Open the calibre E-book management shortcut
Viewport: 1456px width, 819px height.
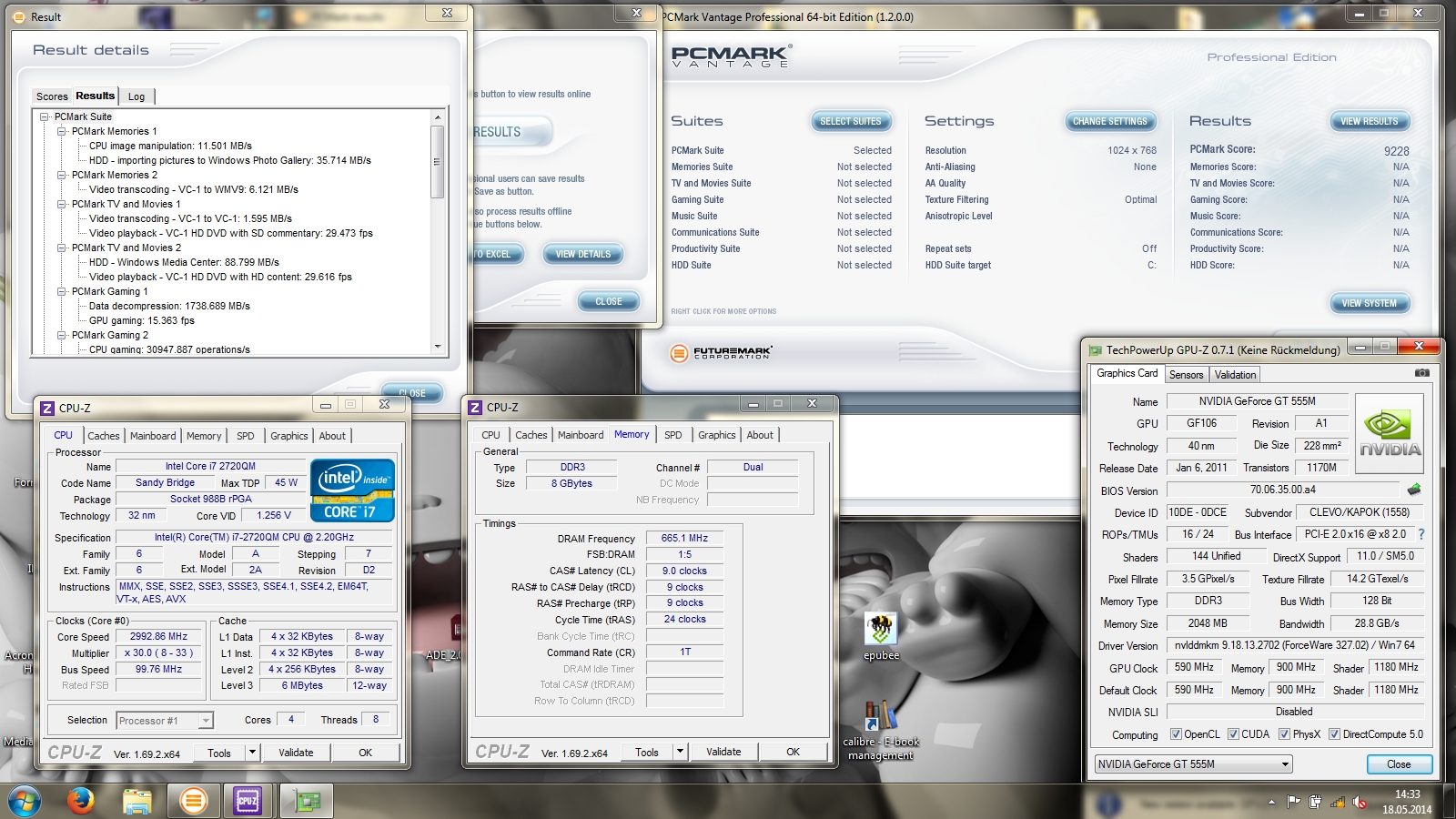(881, 730)
